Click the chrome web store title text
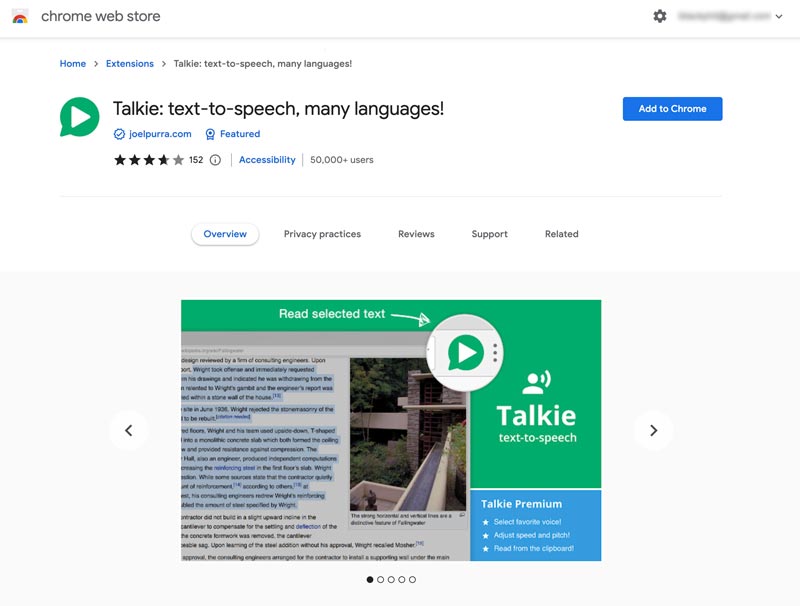Viewport: 800px width, 606px height. coord(101,16)
